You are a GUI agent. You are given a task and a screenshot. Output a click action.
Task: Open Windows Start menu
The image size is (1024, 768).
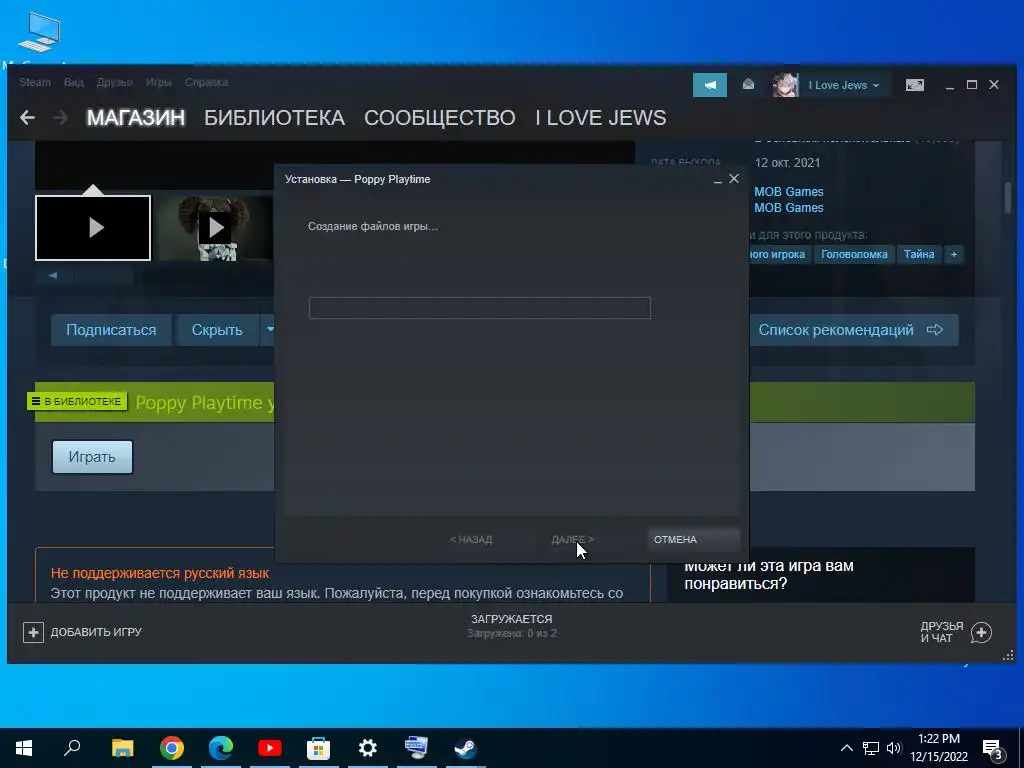click(x=24, y=748)
